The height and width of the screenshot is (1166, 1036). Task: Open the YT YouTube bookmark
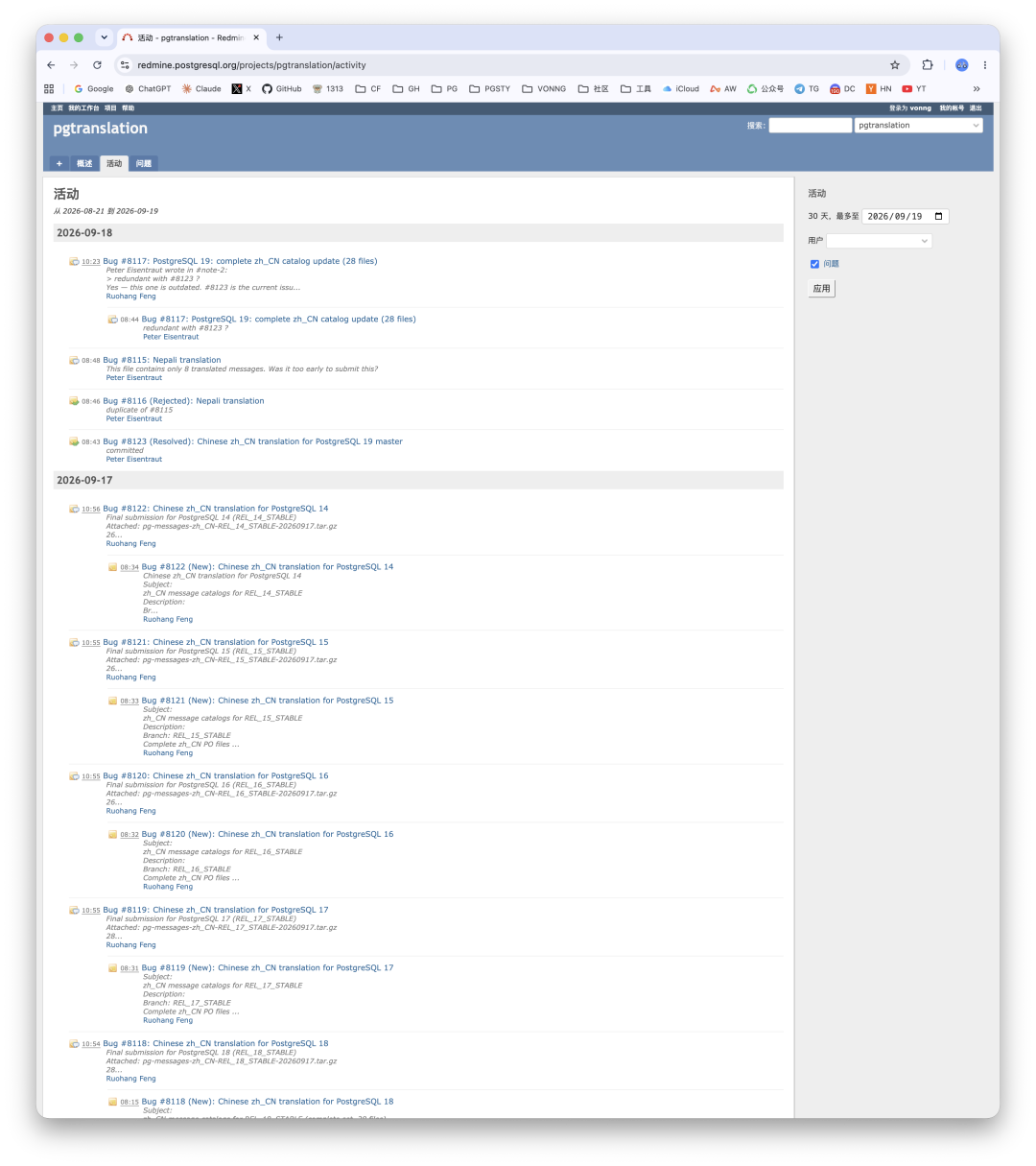click(914, 88)
